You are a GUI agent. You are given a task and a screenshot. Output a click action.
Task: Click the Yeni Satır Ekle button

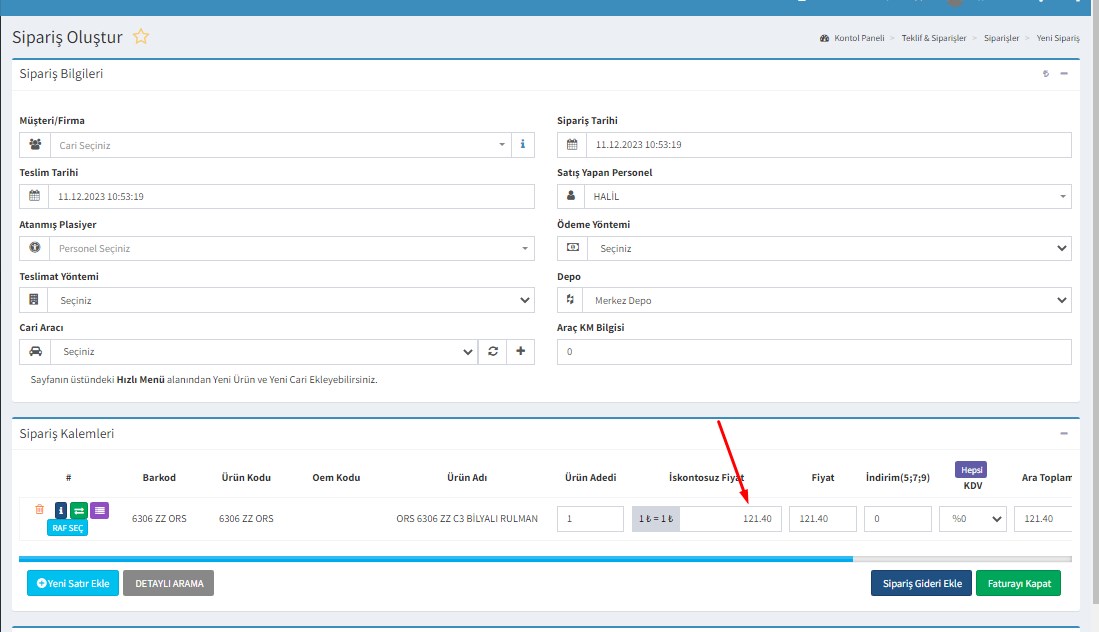tap(73, 583)
